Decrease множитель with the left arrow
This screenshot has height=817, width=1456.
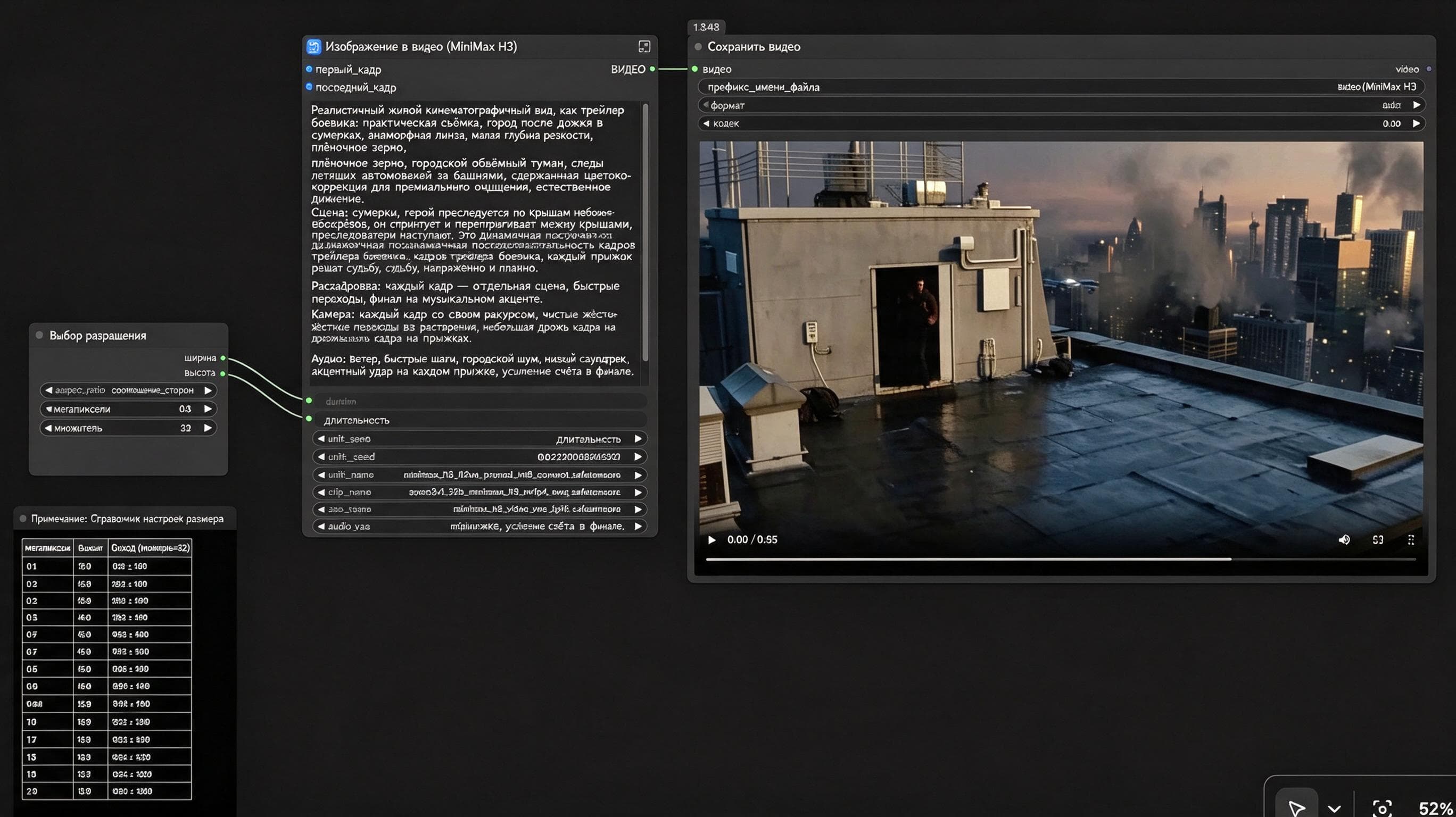(48, 428)
